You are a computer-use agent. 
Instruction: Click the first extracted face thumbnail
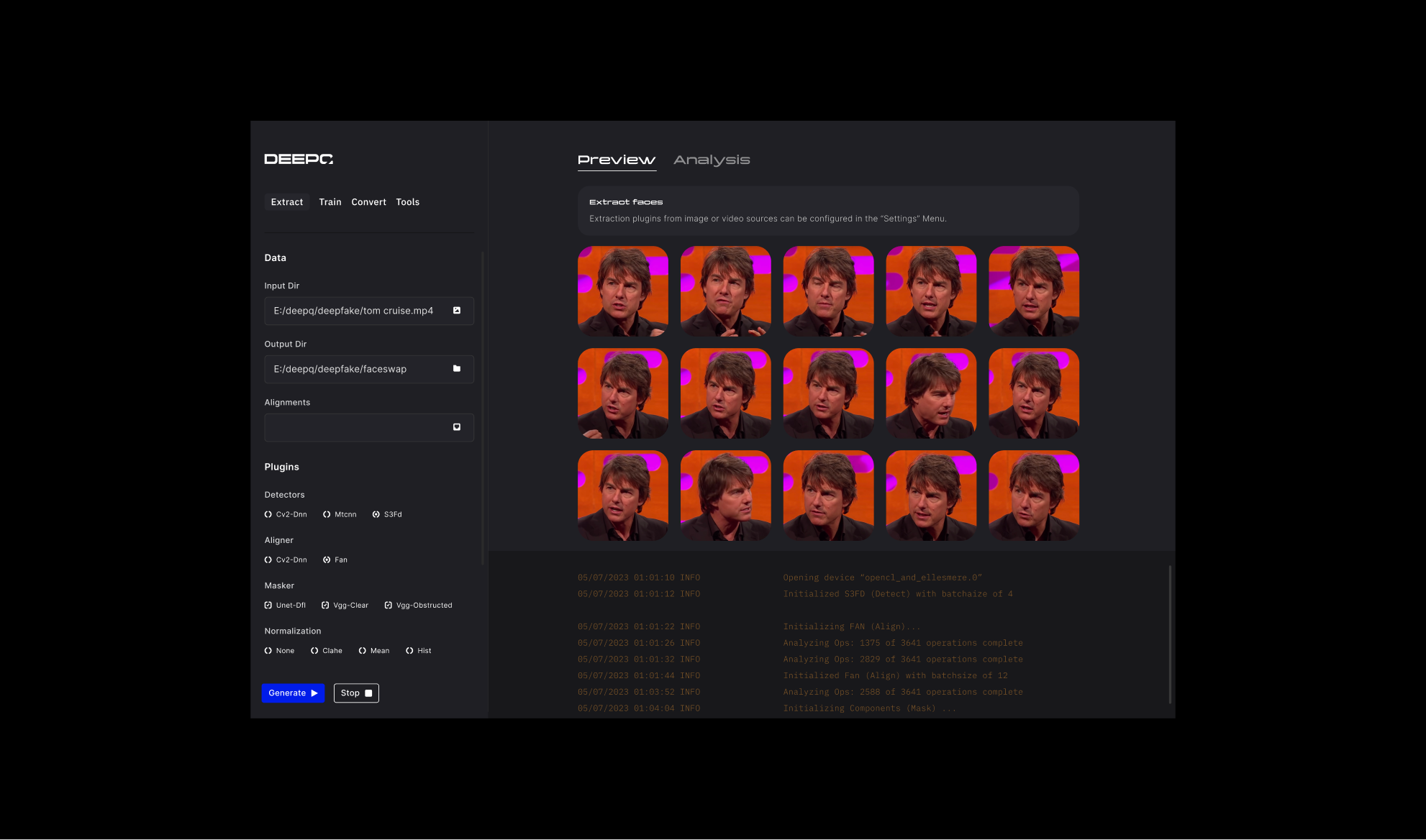click(x=622, y=291)
